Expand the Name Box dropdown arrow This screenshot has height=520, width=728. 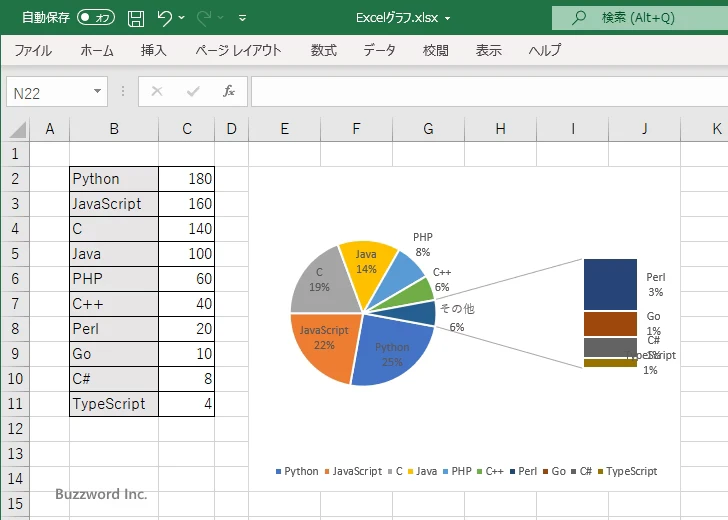click(98, 91)
